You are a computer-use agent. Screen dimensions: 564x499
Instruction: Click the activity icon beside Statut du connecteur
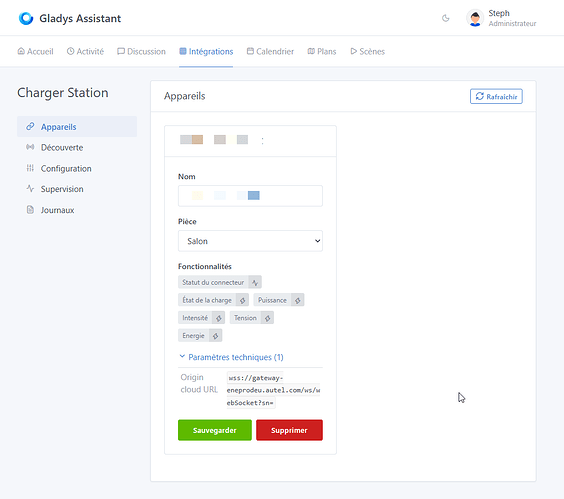tap(255, 282)
